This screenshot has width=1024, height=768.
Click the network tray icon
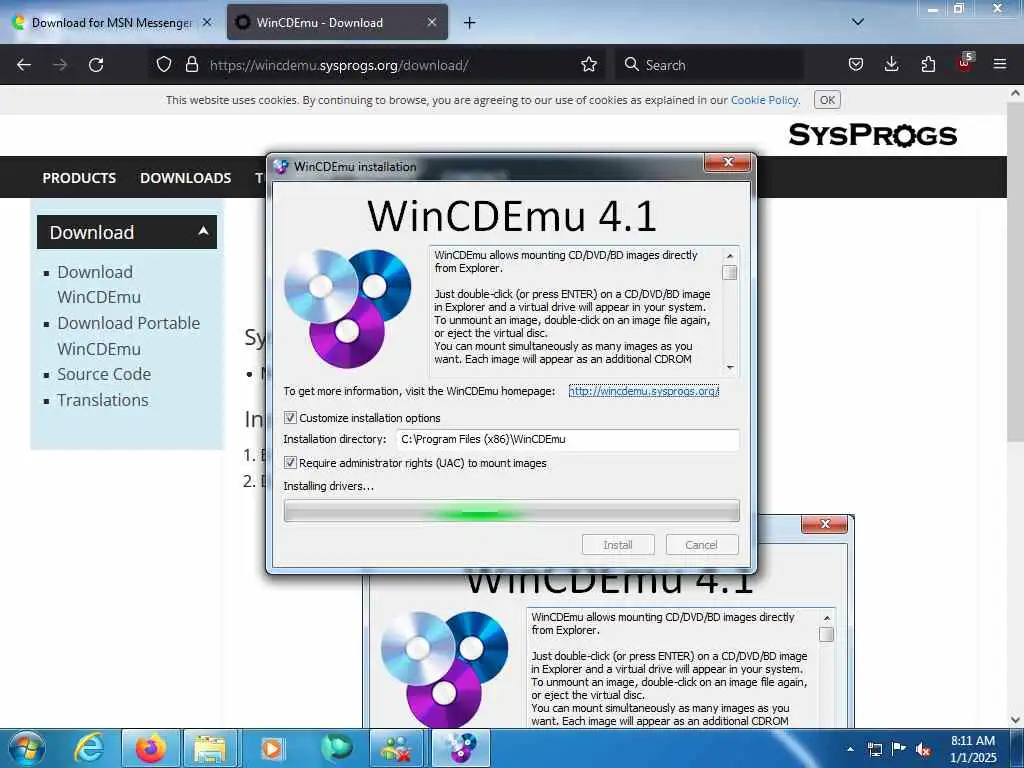pos(874,750)
